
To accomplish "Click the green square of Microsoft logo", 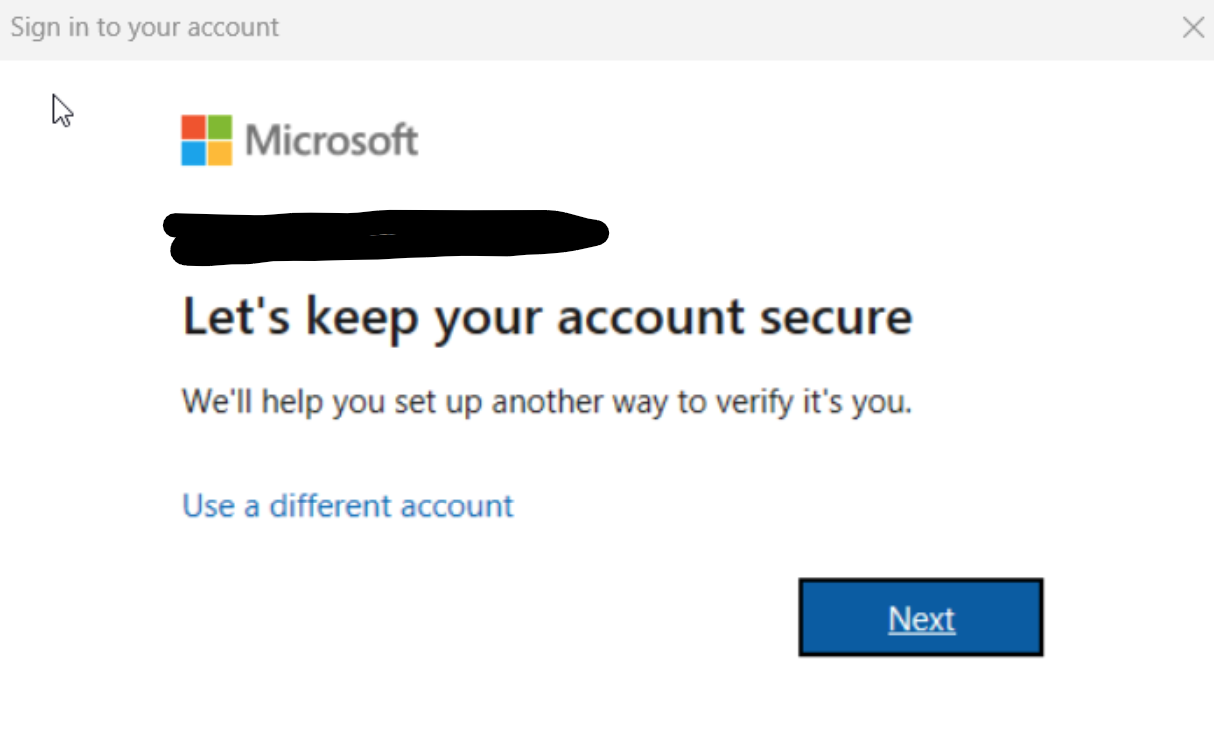I will [x=220, y=127].
